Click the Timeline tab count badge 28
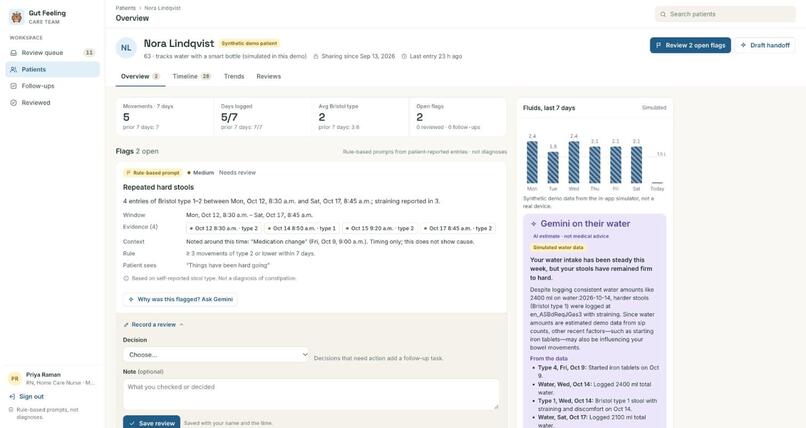 (206, 77)
